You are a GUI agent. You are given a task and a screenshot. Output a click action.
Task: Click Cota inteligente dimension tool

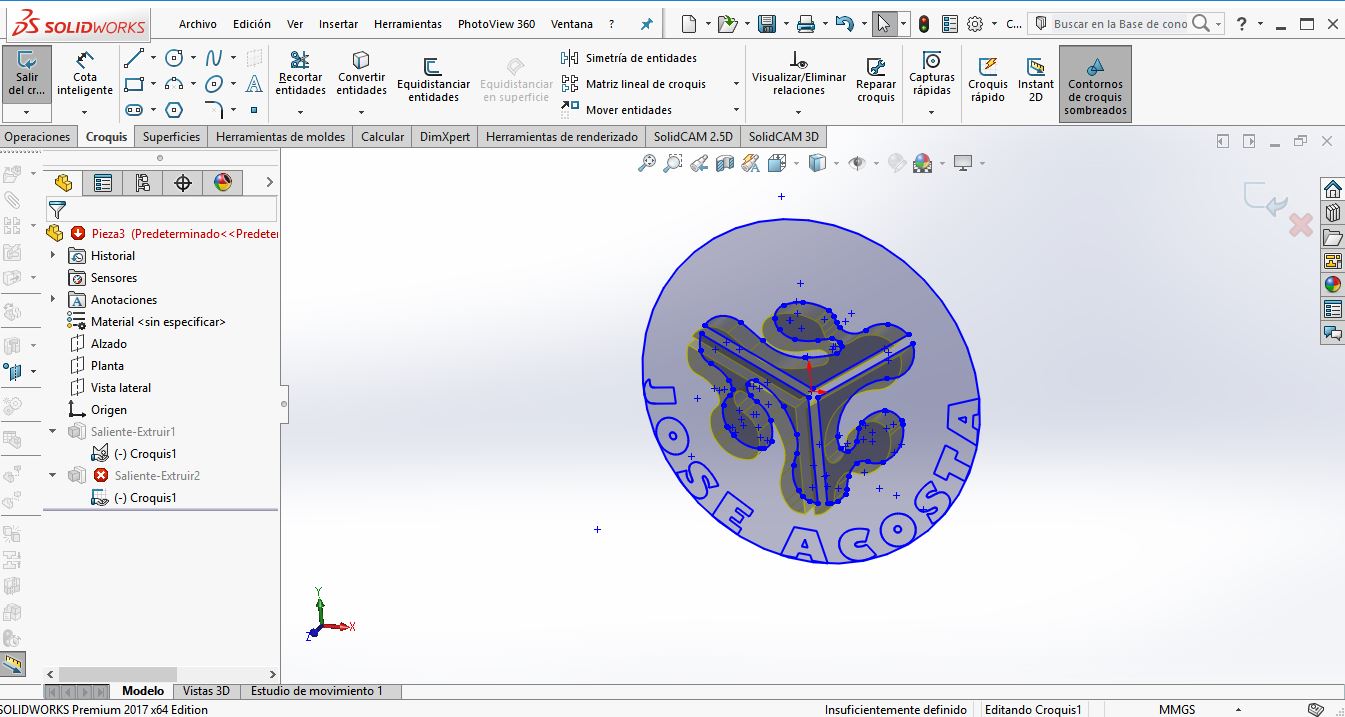pyautogui.click(x=85, y=72)
